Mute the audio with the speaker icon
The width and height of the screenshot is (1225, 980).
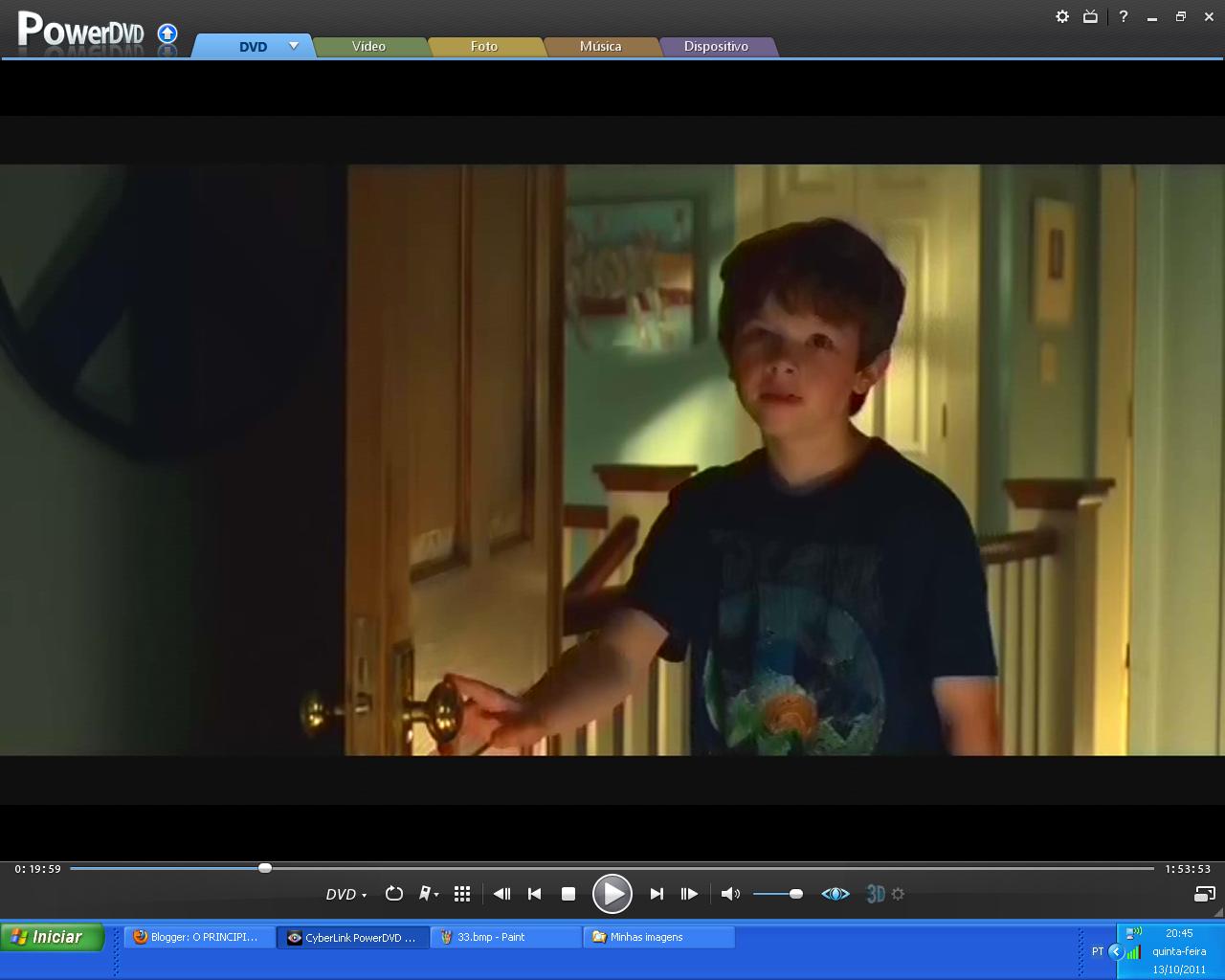[730, 893]
